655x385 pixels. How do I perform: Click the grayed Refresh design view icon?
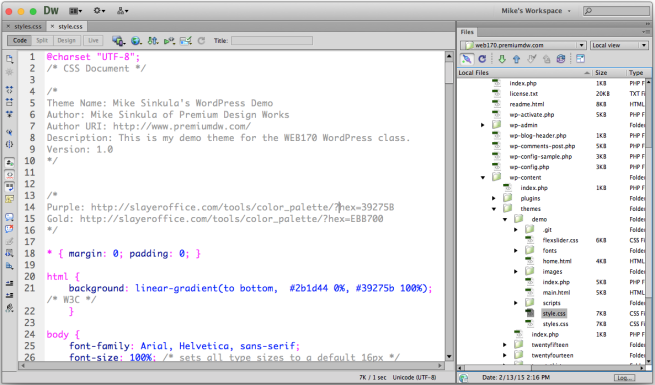point(201,41)
